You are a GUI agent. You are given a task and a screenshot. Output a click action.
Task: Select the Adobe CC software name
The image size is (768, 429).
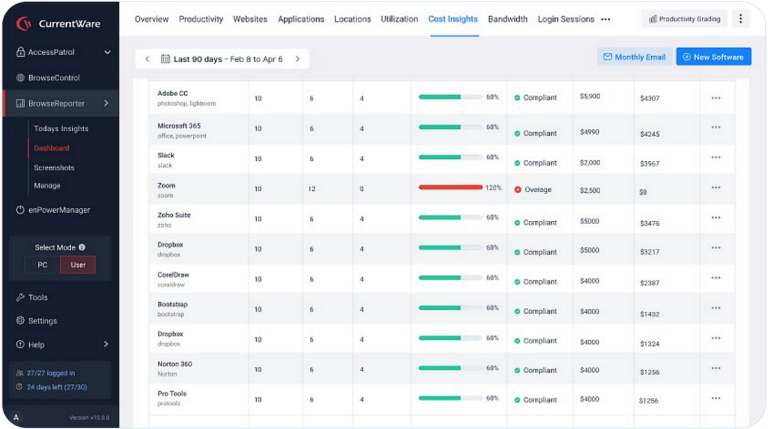pyautogui.click(x=172, y=93)
